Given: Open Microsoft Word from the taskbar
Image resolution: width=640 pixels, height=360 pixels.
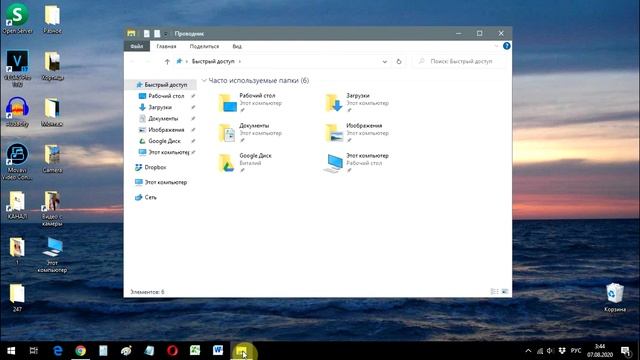Looking at the screenshot, I should click(218, 351).
